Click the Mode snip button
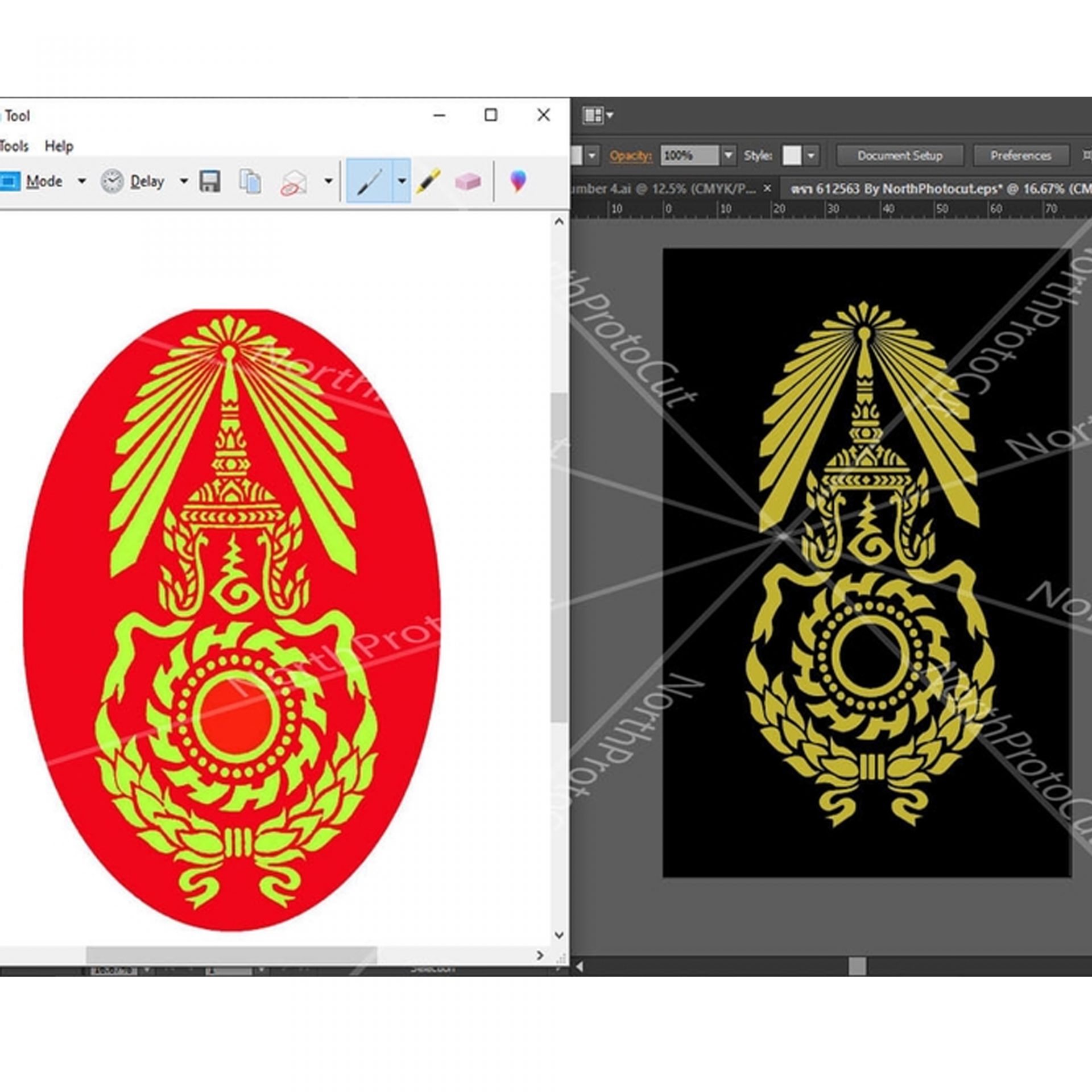This screenshot has width=1092, height=1092. pyautogui.click(x=31, y=181)
